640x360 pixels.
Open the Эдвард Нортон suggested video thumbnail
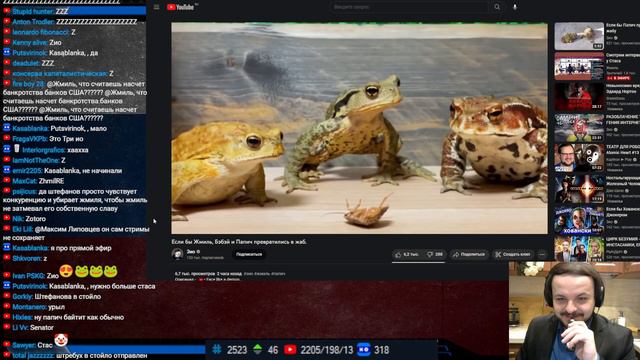coord(579,97)
